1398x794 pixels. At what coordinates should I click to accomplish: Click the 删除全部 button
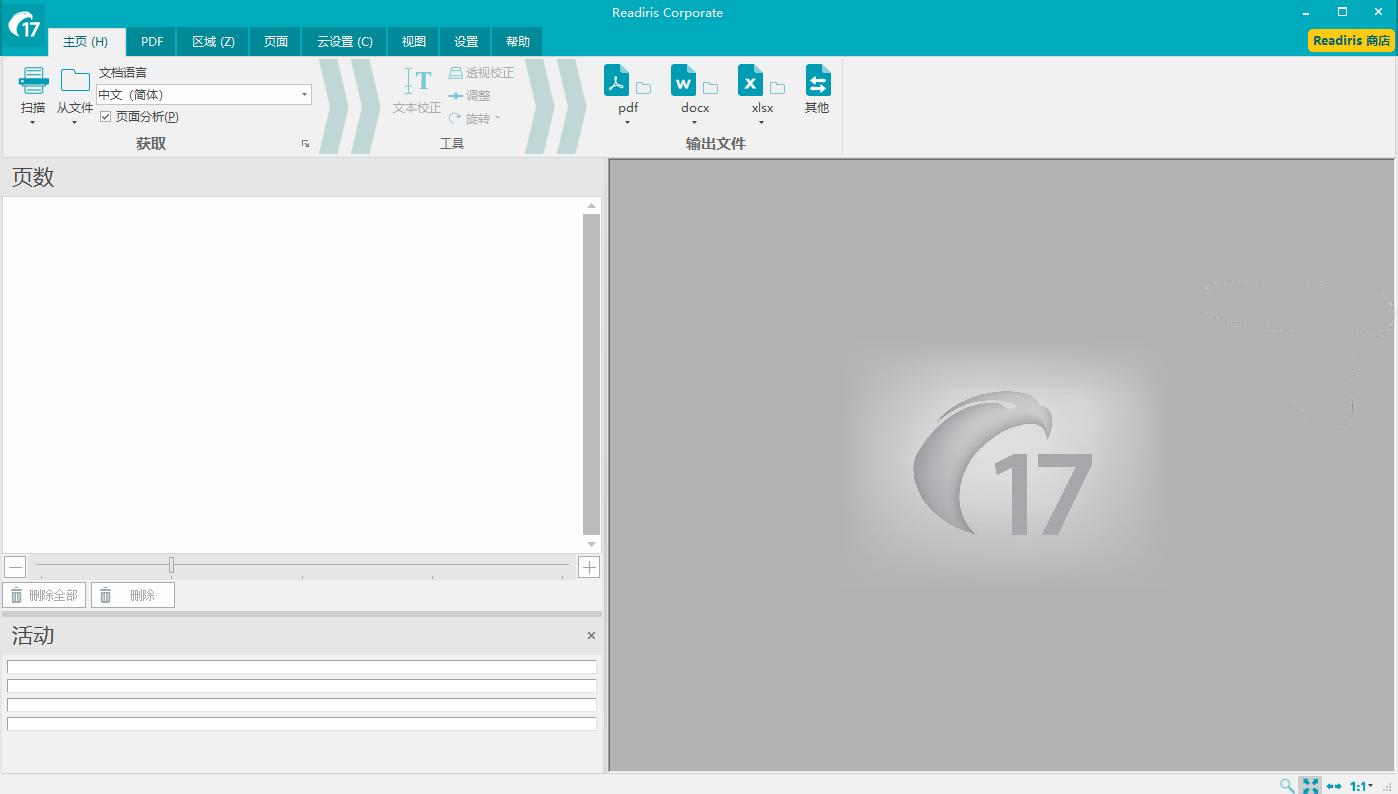(44, 595)
